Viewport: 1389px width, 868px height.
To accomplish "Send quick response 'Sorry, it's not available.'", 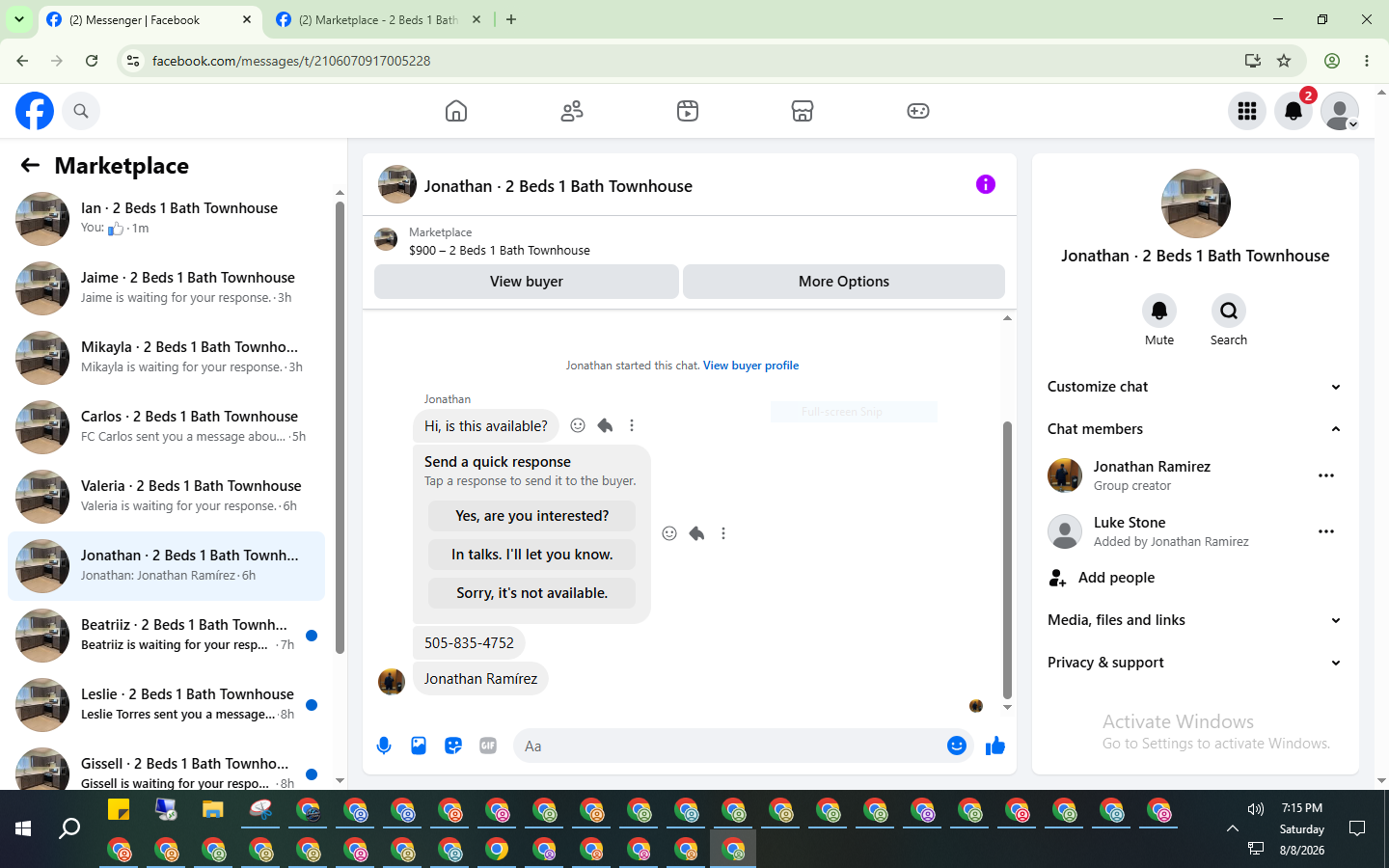I will coord(532,593).
